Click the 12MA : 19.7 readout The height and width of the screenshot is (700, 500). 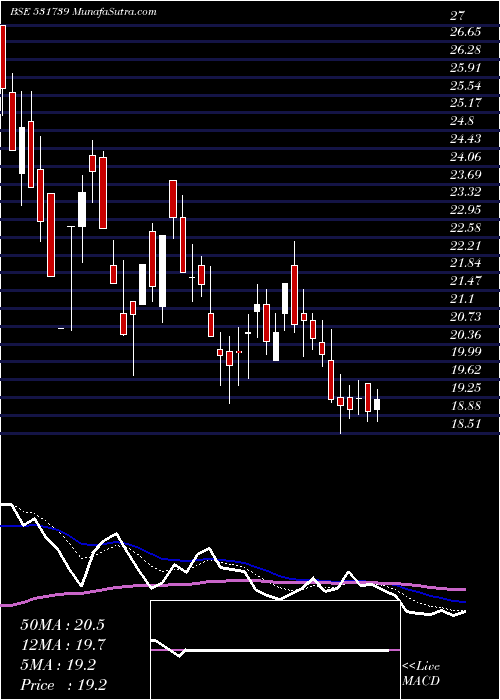point(62,645)
